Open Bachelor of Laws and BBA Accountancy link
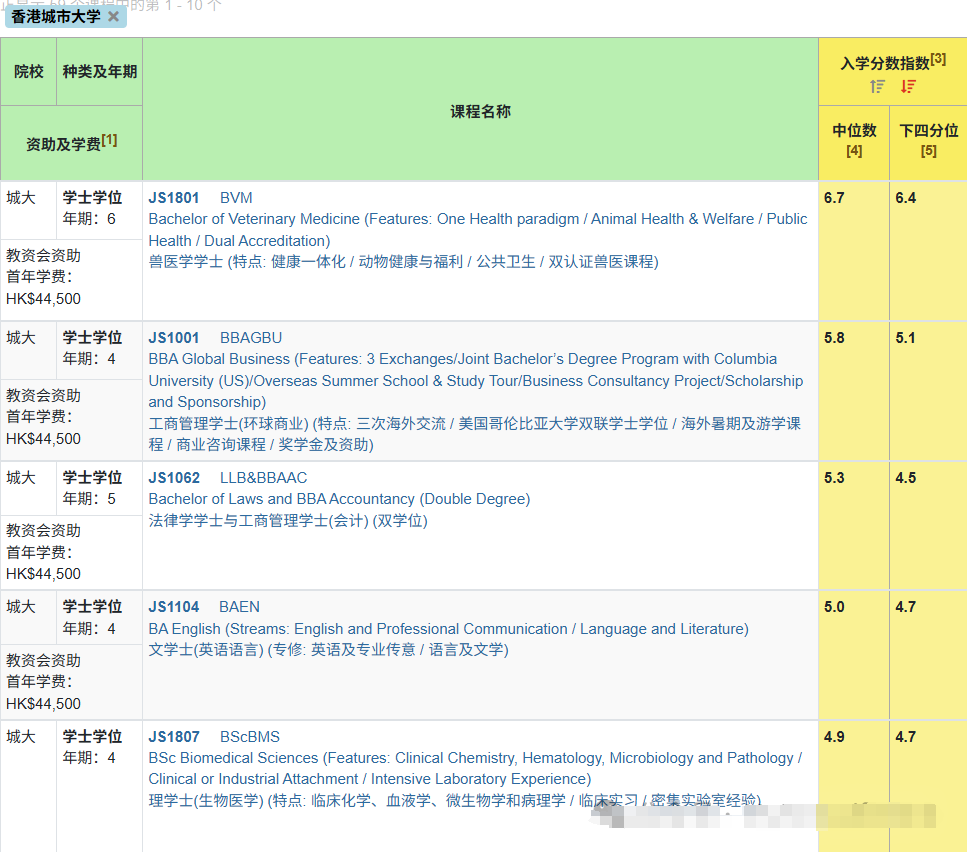 click(339, 499)
